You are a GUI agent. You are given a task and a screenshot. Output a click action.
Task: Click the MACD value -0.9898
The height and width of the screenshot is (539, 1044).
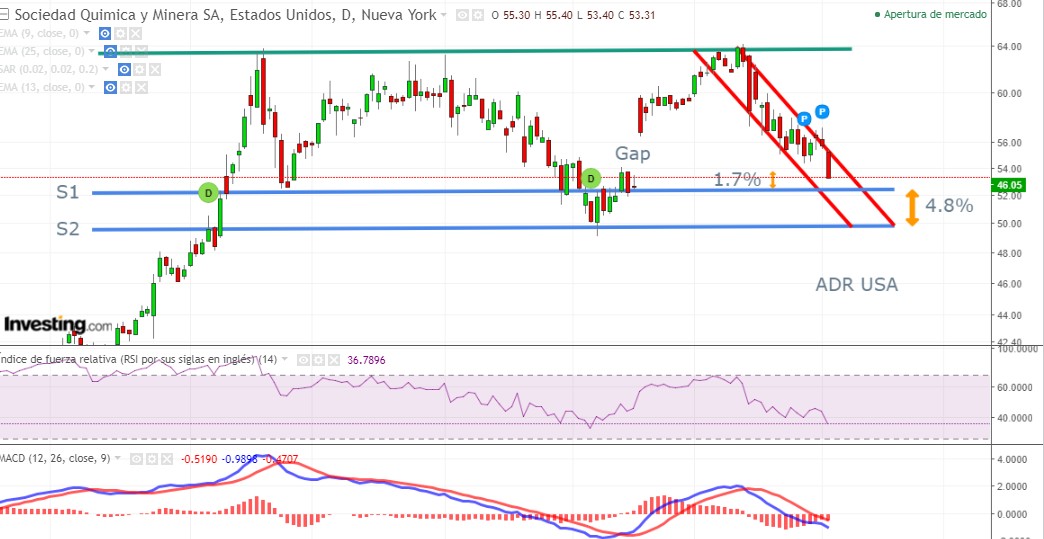click(240, 458)
